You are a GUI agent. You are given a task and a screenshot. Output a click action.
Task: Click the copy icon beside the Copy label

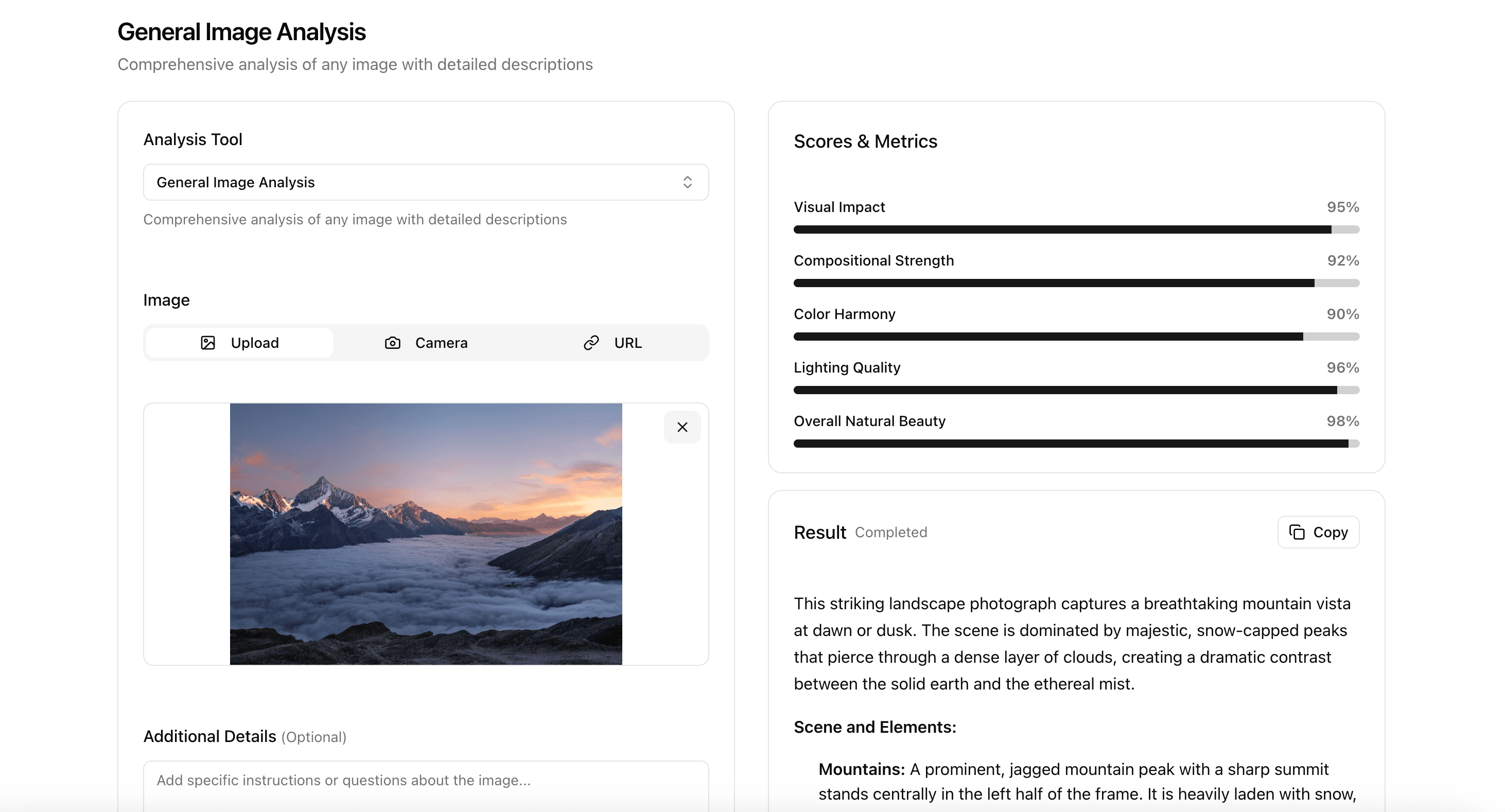click(1298, 532)
